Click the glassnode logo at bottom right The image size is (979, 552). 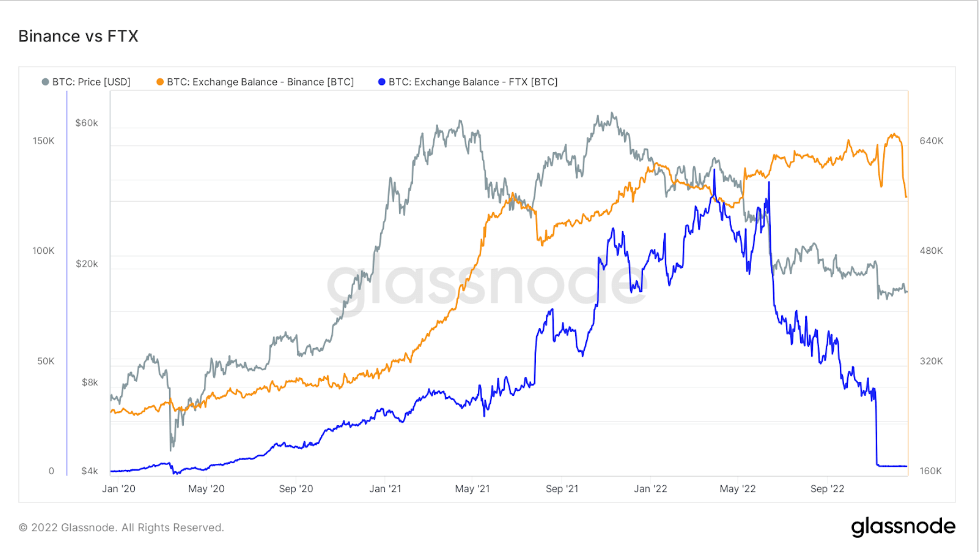pyautogui.click(x=904, y=526)
